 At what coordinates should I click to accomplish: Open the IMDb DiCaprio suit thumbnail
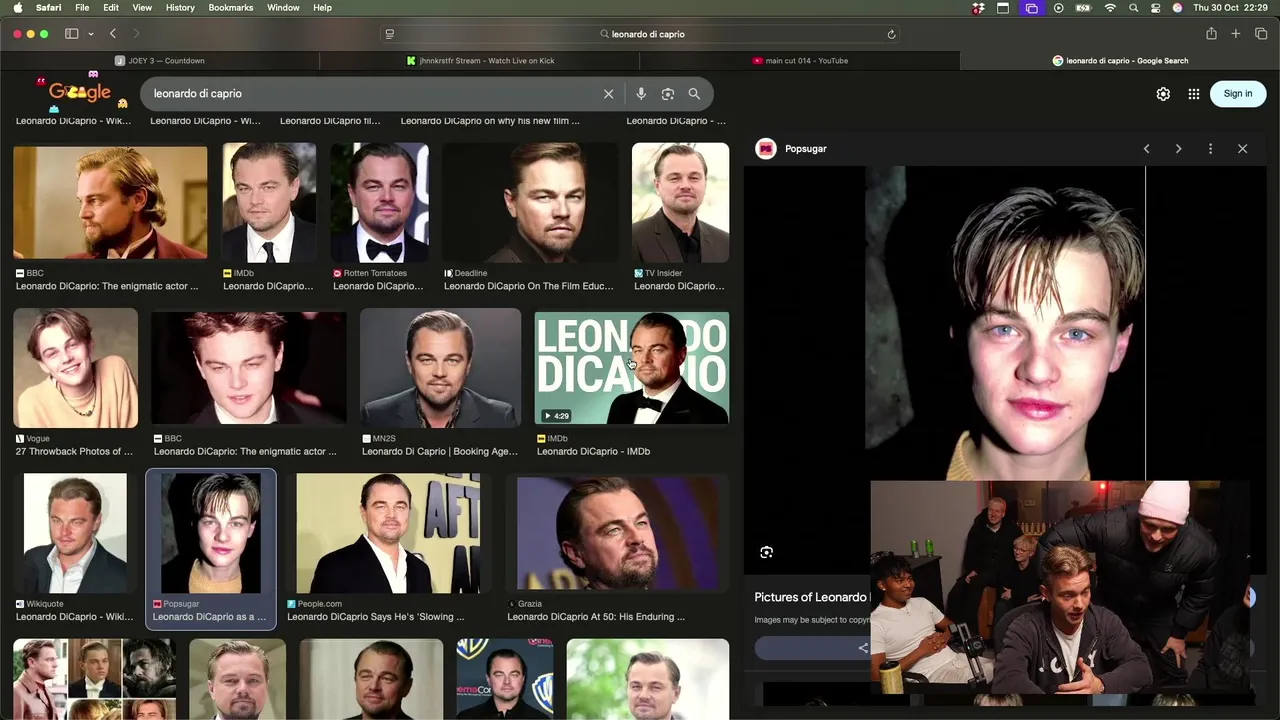click(269, 203)
